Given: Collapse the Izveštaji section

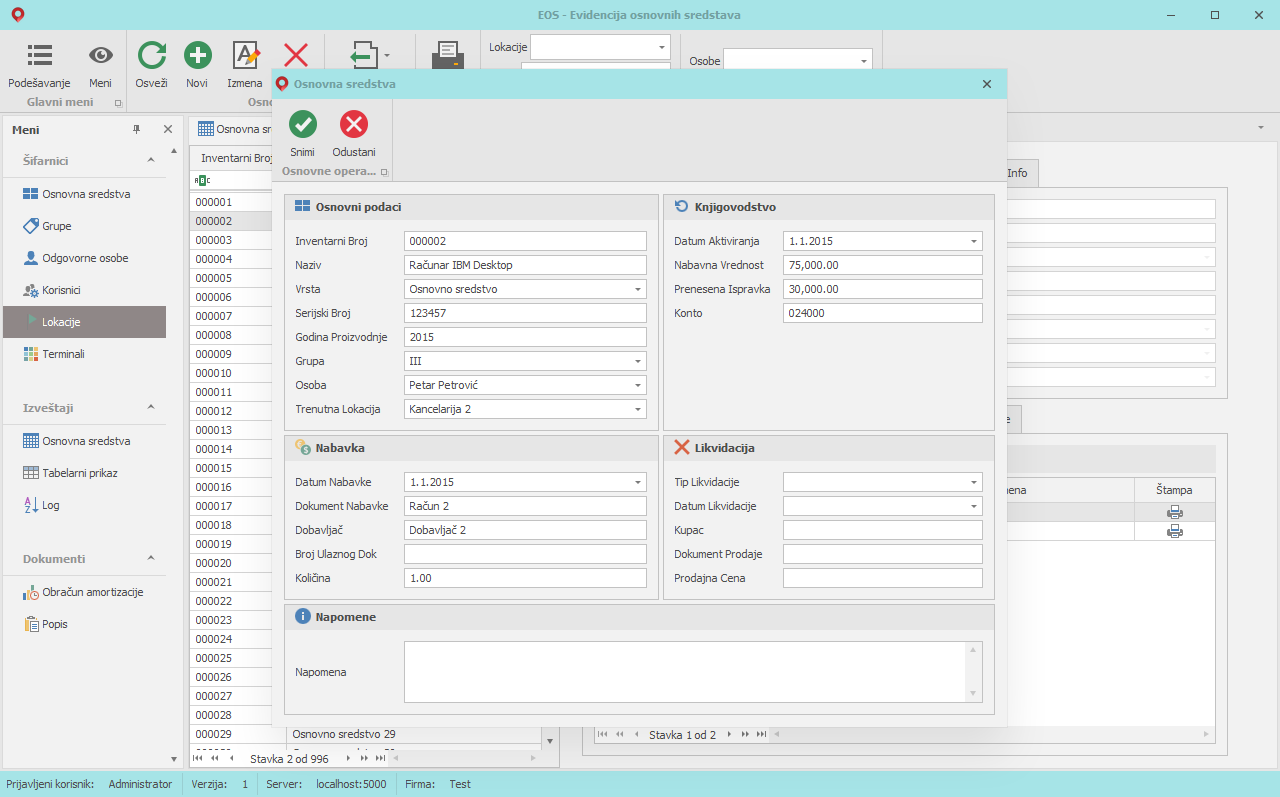Looking at the screenshot, I should click(x=151, y=407).
